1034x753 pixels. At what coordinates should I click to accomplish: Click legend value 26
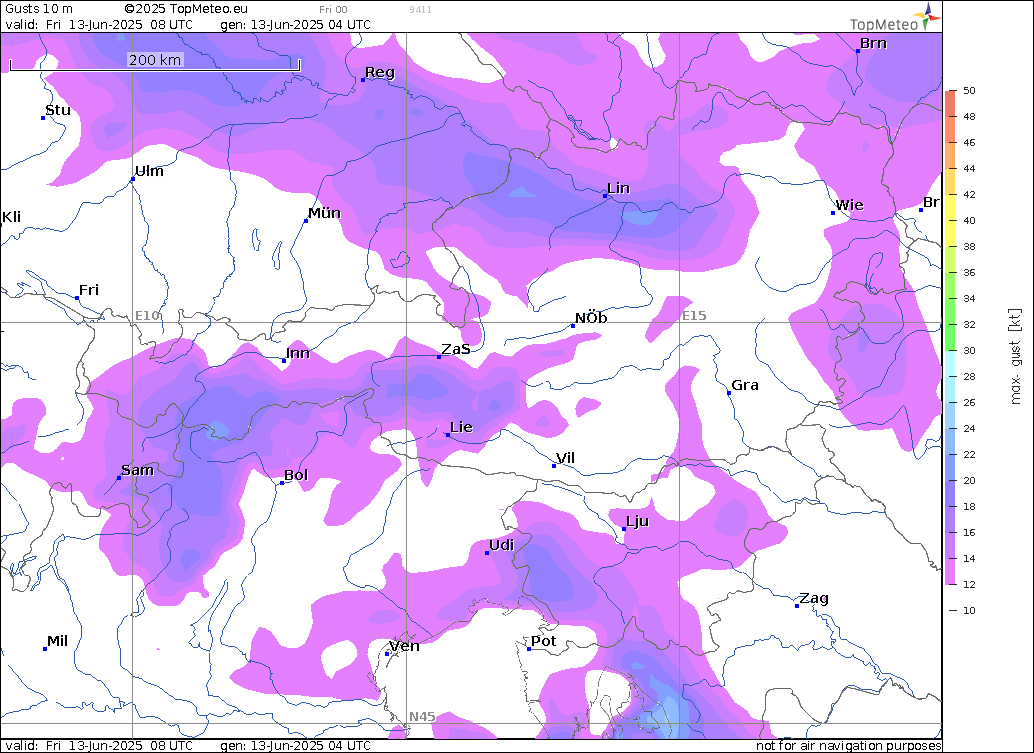click(x=969, y=402)
